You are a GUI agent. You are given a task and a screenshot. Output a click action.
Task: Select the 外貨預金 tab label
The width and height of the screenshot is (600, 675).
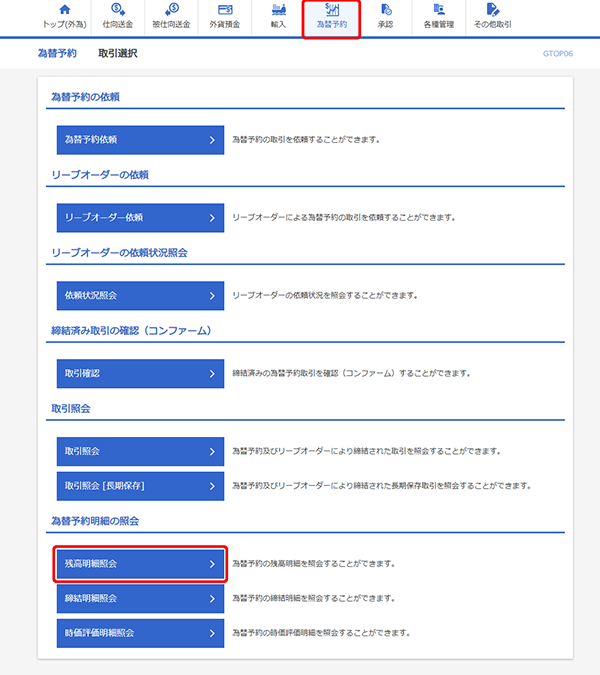pos(225,25)
